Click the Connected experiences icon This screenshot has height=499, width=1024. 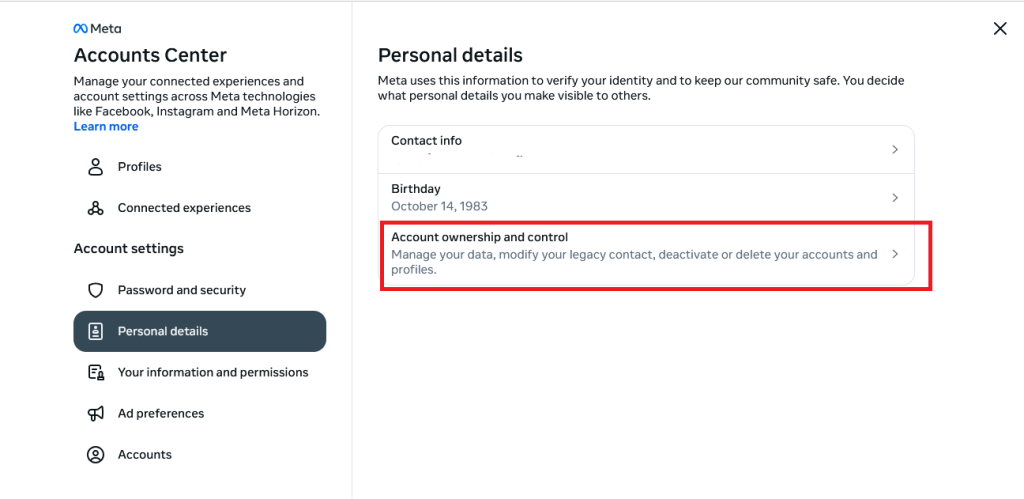96,208
